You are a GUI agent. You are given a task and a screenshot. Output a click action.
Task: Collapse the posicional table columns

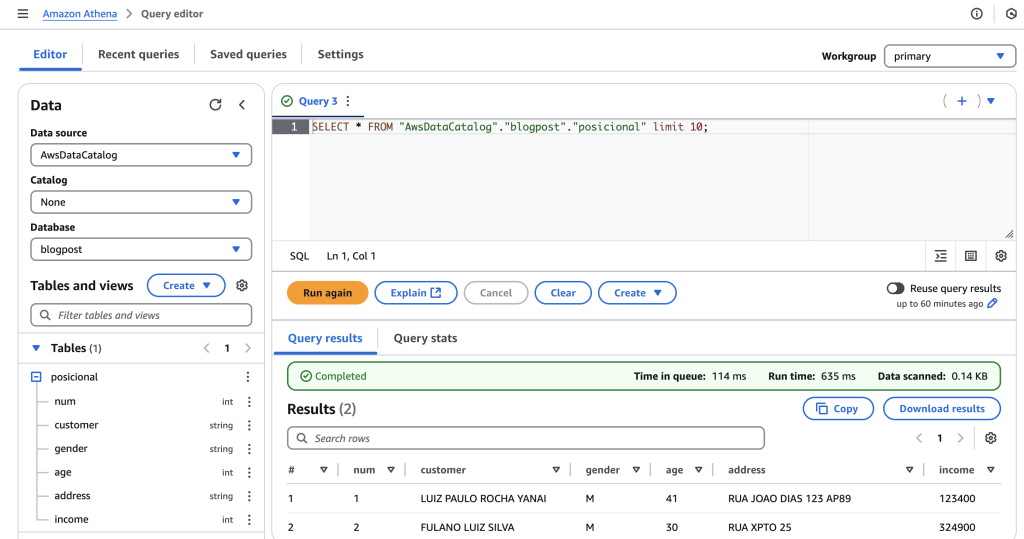coord(37,377)
